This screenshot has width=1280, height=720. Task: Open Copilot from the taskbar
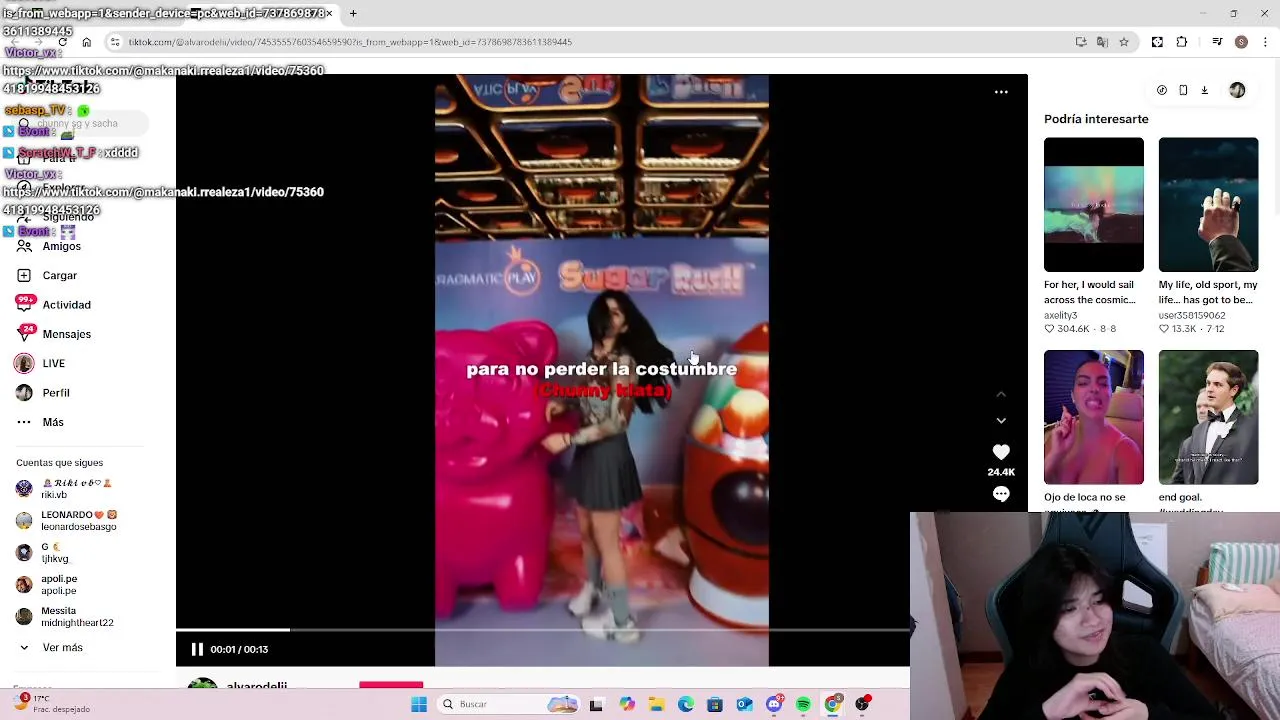tap(627, 705)
